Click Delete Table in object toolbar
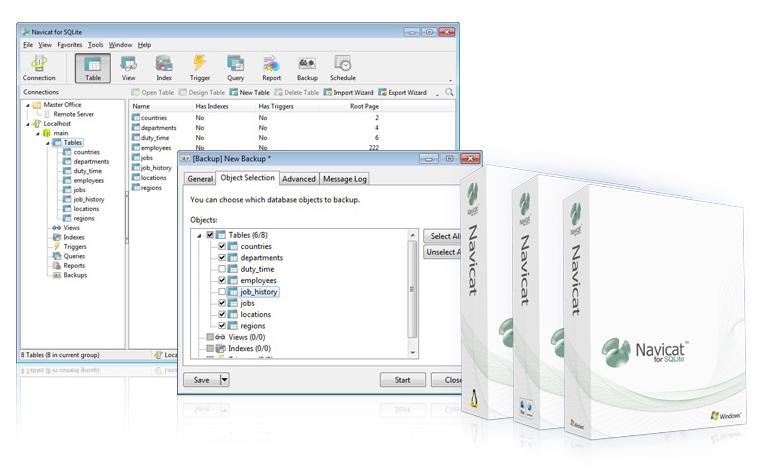 click(x=297, y=92)
